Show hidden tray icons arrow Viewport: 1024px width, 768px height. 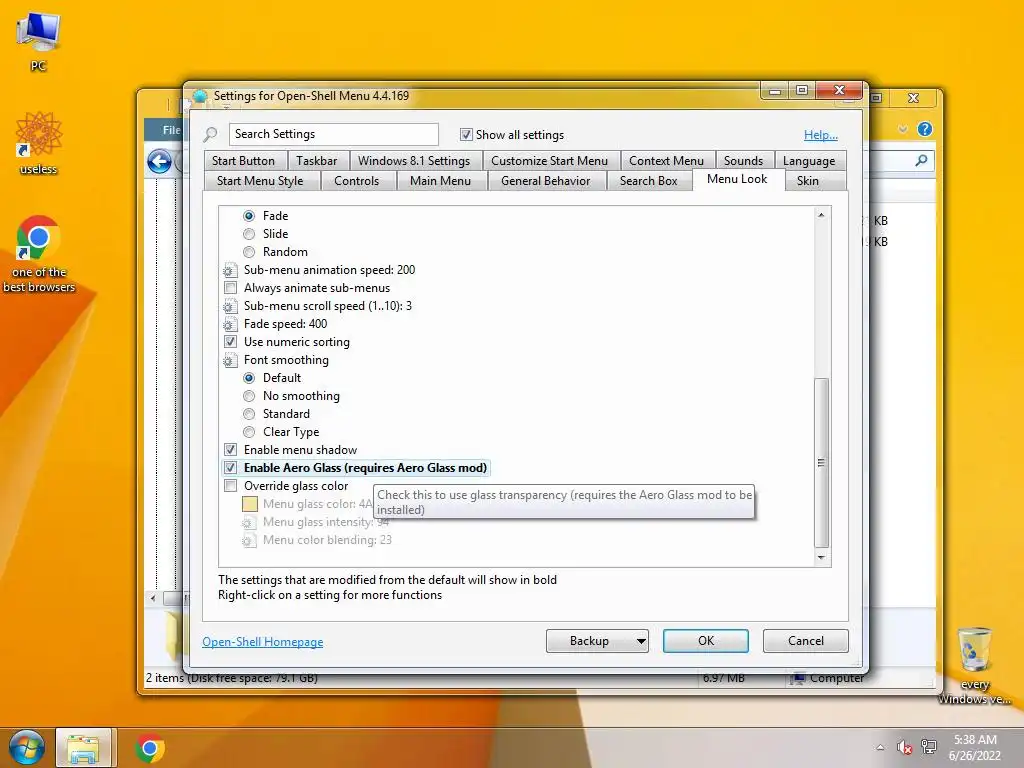(x=880, y=747)
